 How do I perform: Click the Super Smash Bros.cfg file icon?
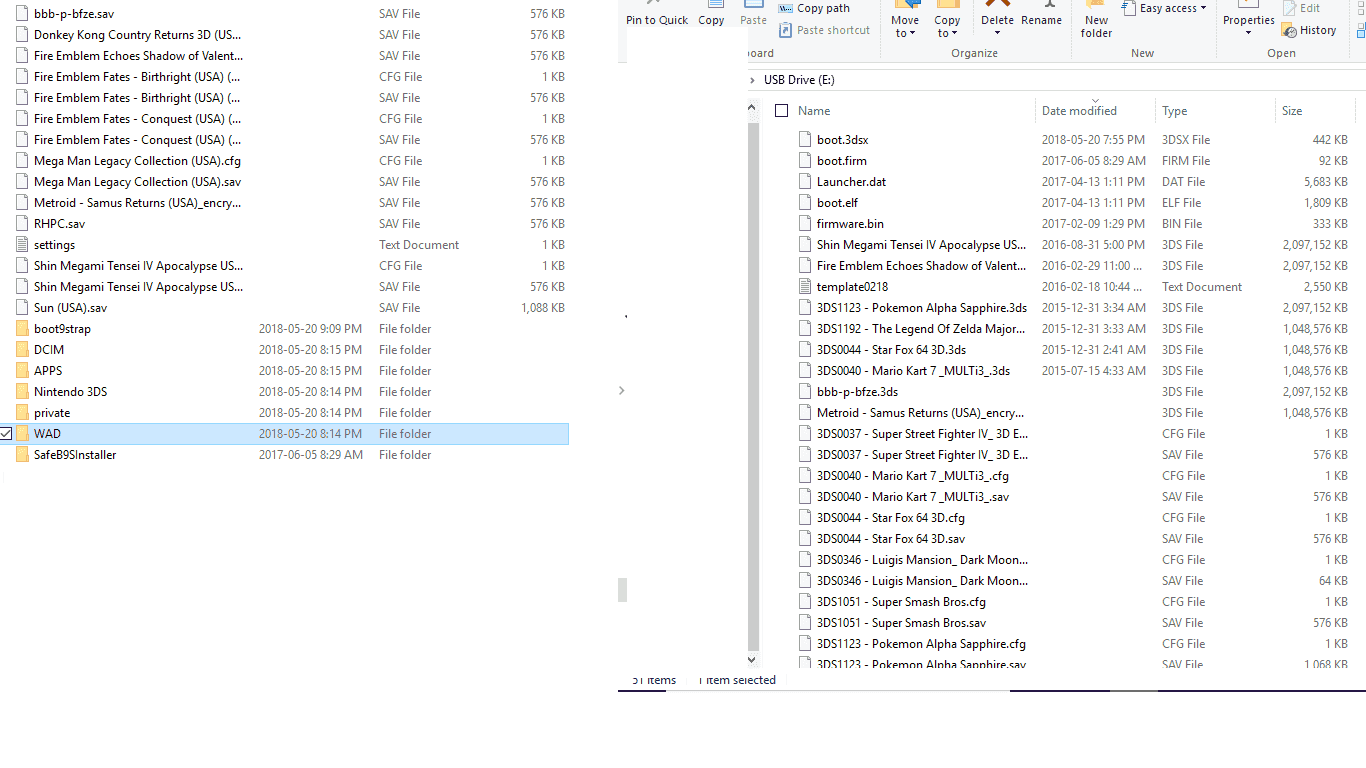806,602
